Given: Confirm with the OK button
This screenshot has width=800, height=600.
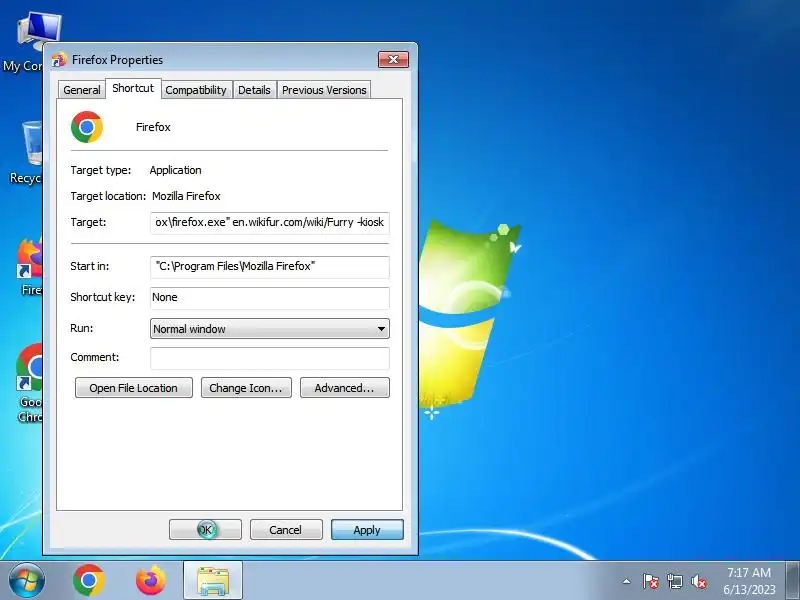Looking at the screenshot, I should (x=205, y=530).
